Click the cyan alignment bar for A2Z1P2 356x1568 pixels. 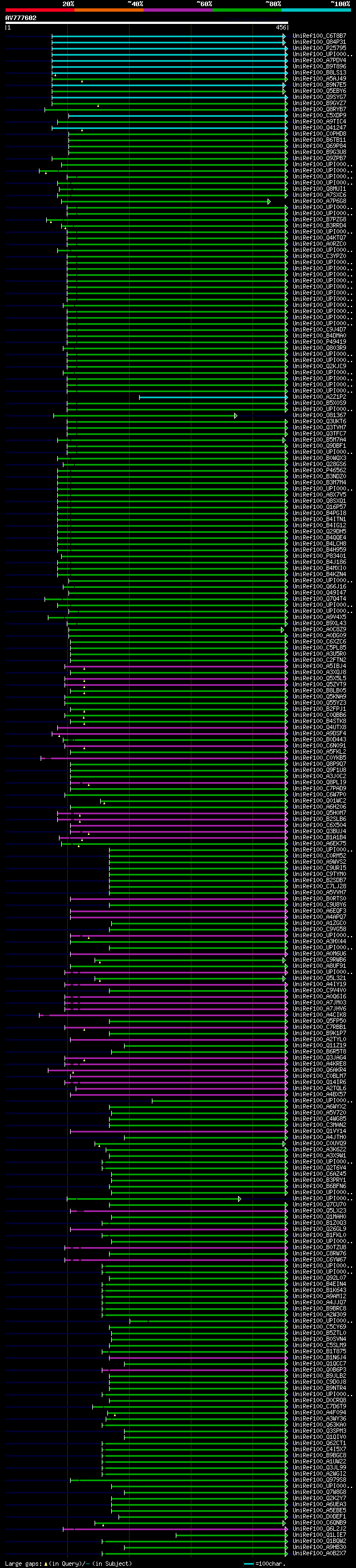point(213,398)
